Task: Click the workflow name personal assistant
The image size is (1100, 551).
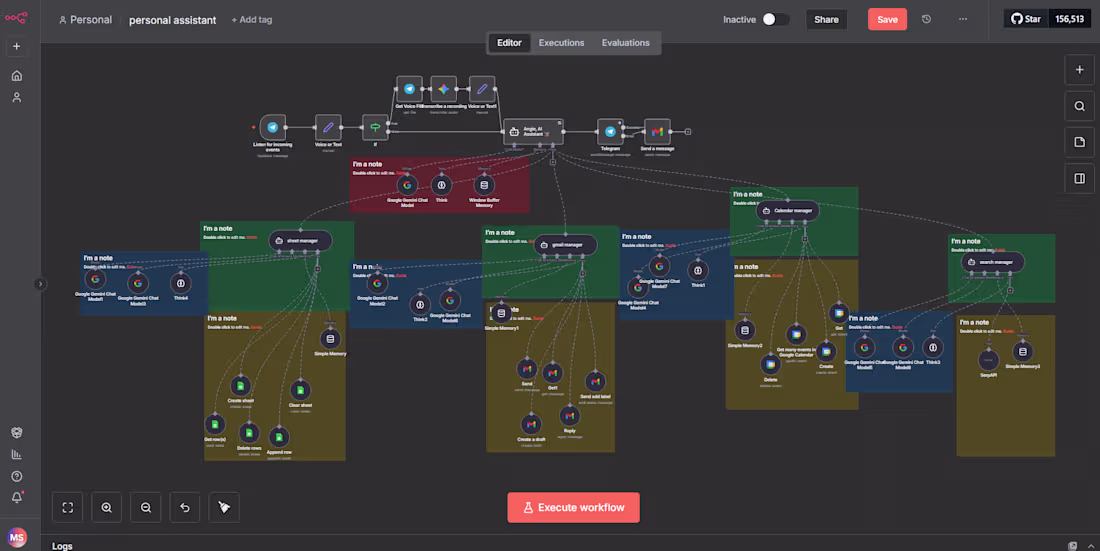Action: (173, 20)
